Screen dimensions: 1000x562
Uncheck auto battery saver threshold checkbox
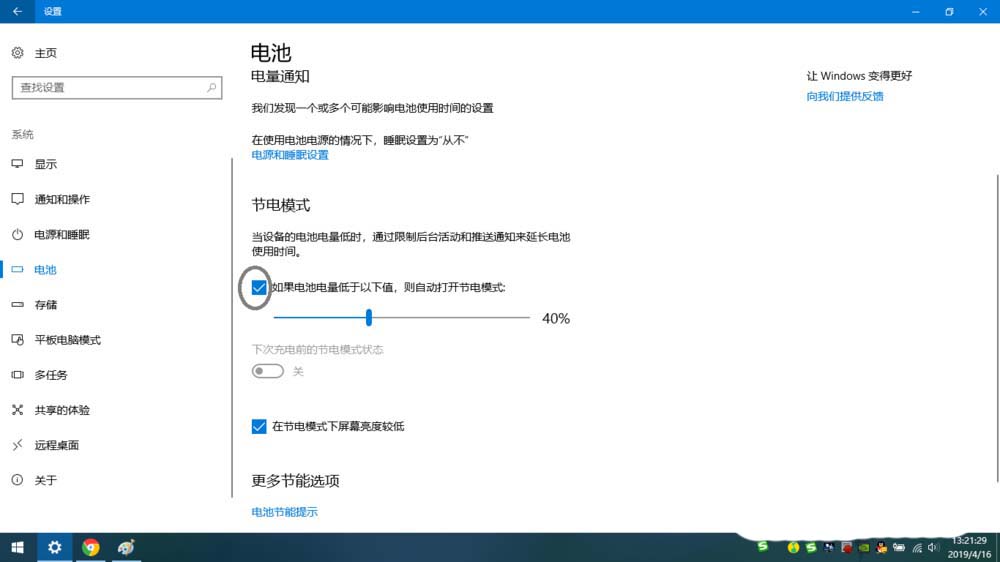point(258,288)
